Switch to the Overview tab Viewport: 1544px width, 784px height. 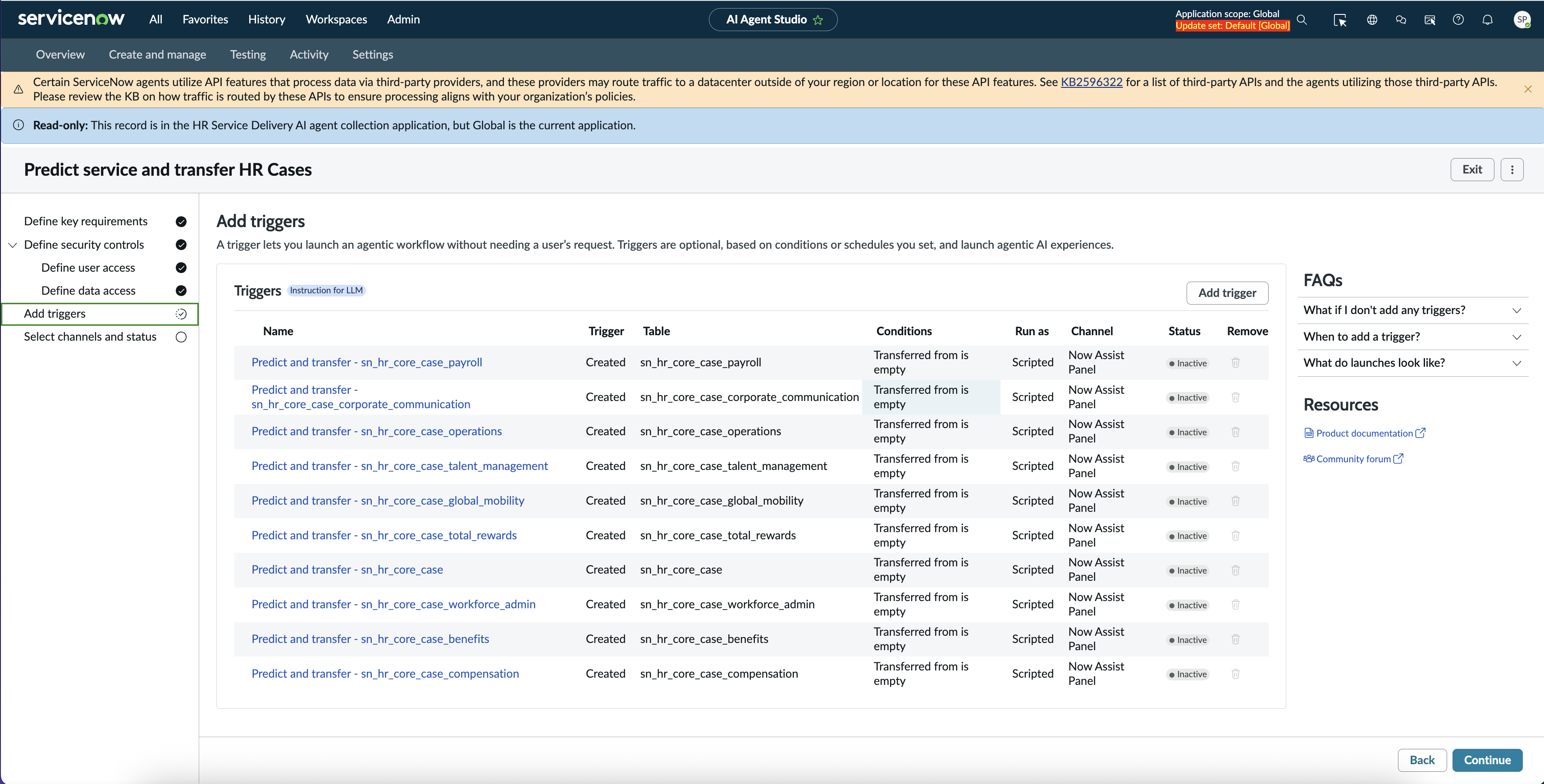[60, 55]
